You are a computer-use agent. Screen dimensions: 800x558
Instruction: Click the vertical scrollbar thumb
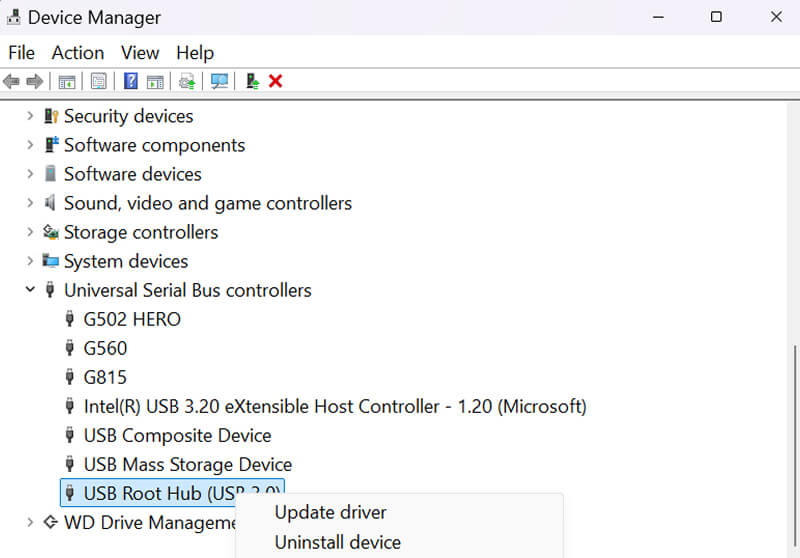pyautogui.click(x=795, y=445)
